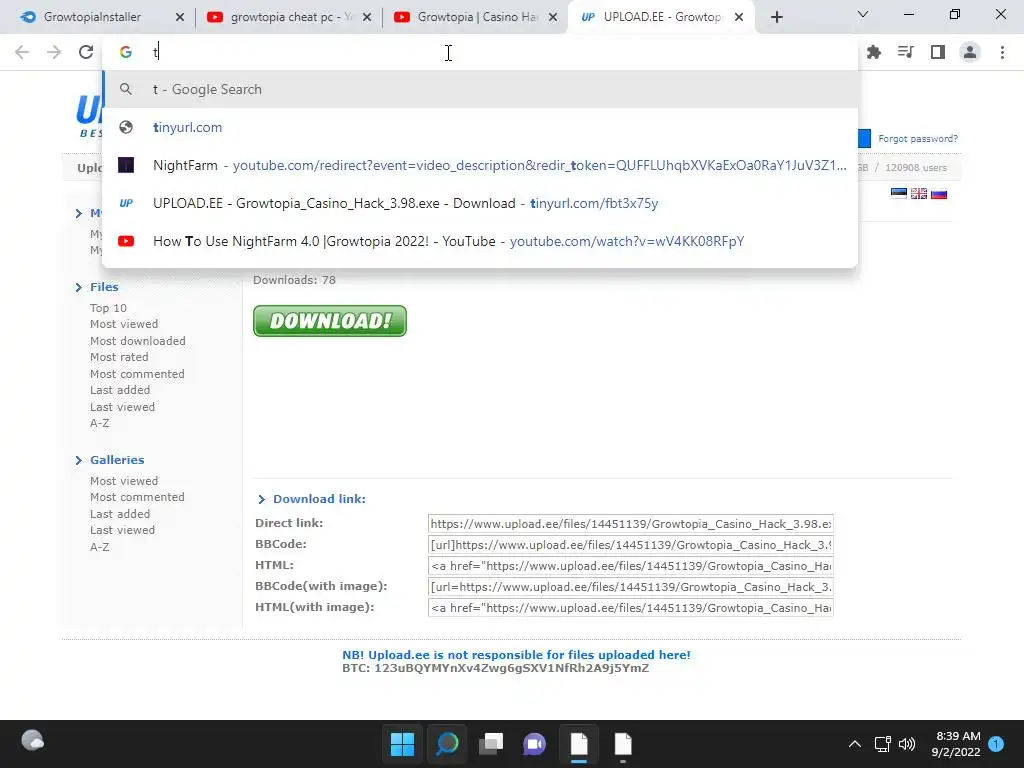
Task: Open Files Most commented link
Action: 137,374
